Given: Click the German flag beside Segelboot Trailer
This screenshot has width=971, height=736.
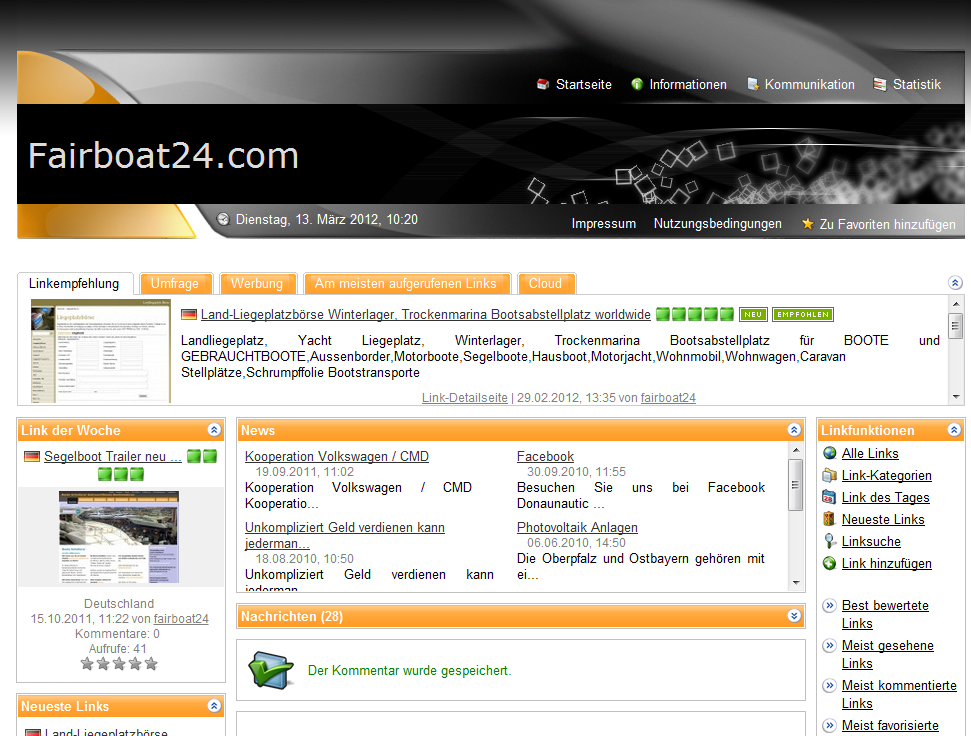Looking at the screenshot, I should click(32, 456).
